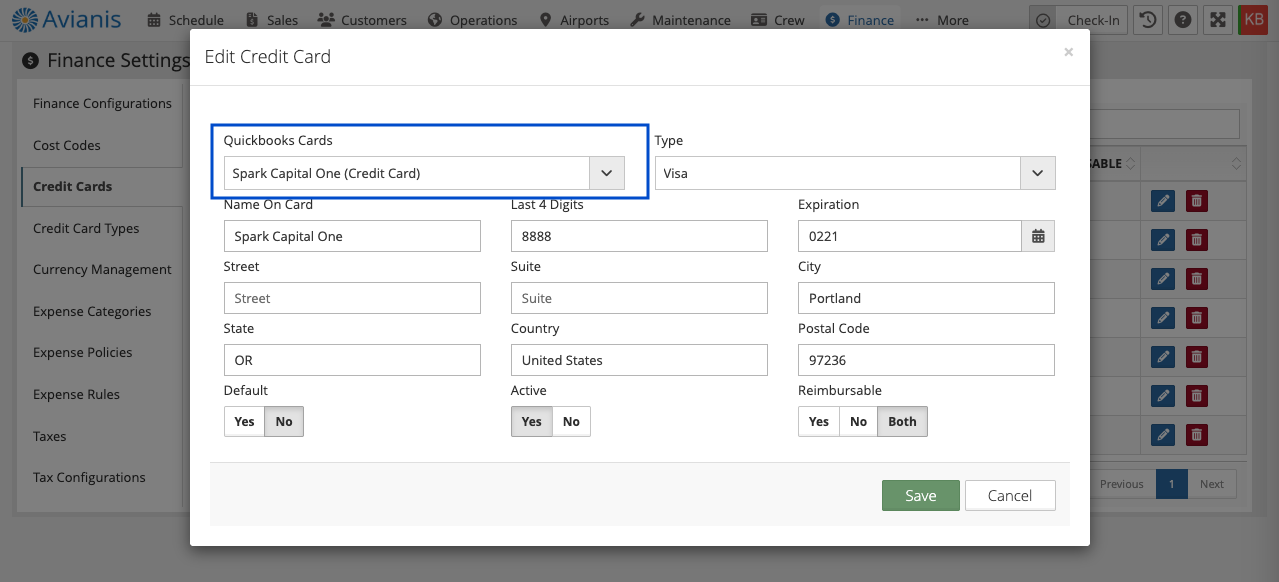Click the KB user avatar
1279x582 pixels.
[1252, 20]
